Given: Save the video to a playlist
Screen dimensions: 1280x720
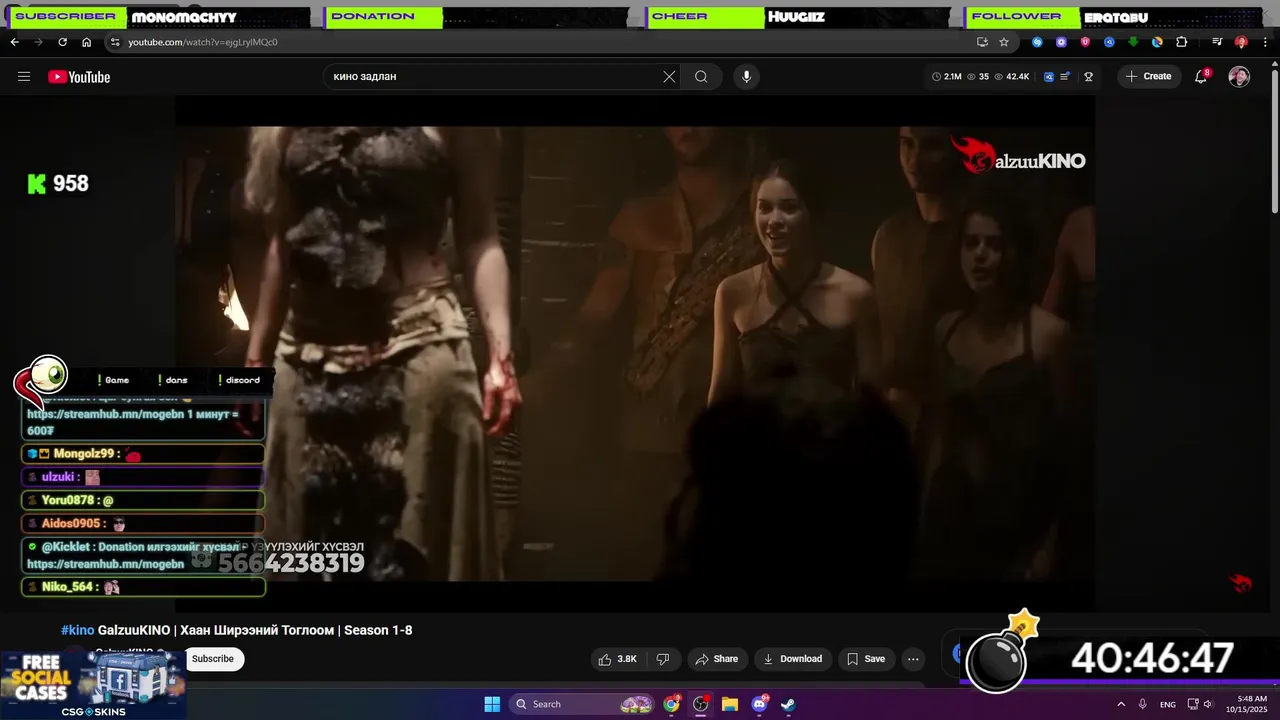Looking at the screenshot, I should point(866,659).
